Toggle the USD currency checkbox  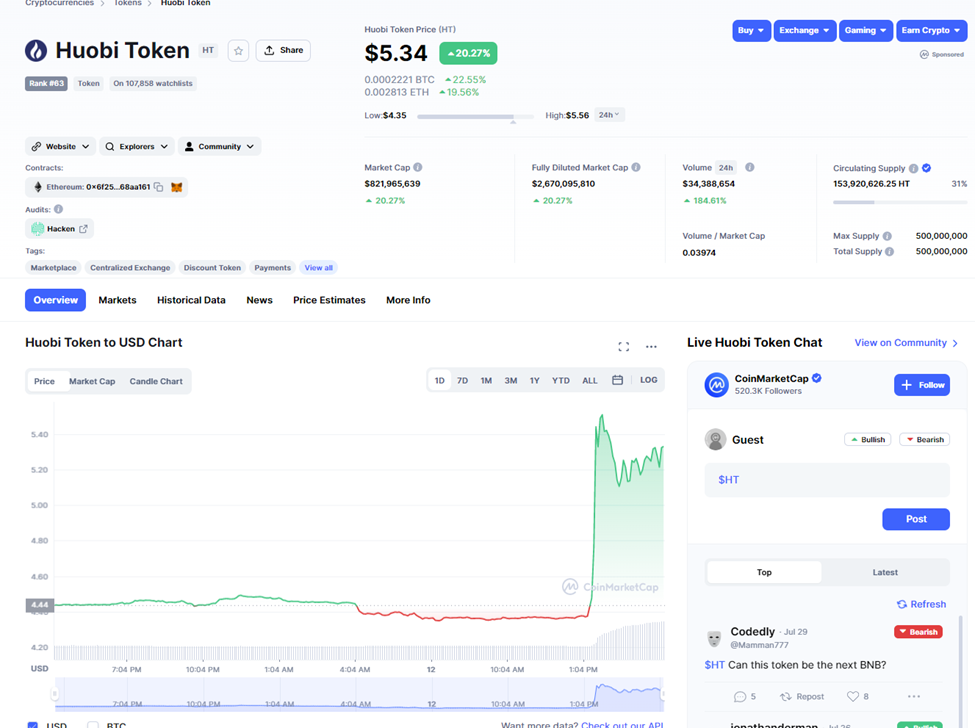click(x=33, y=725)
